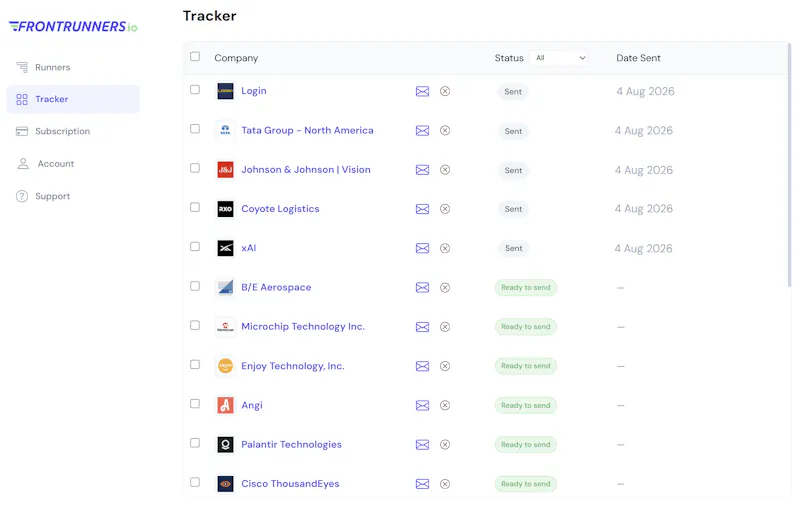This screenshot has width=800, height=512.
Task: Open Tata Group – North America link
Action: tap(307, 131)
